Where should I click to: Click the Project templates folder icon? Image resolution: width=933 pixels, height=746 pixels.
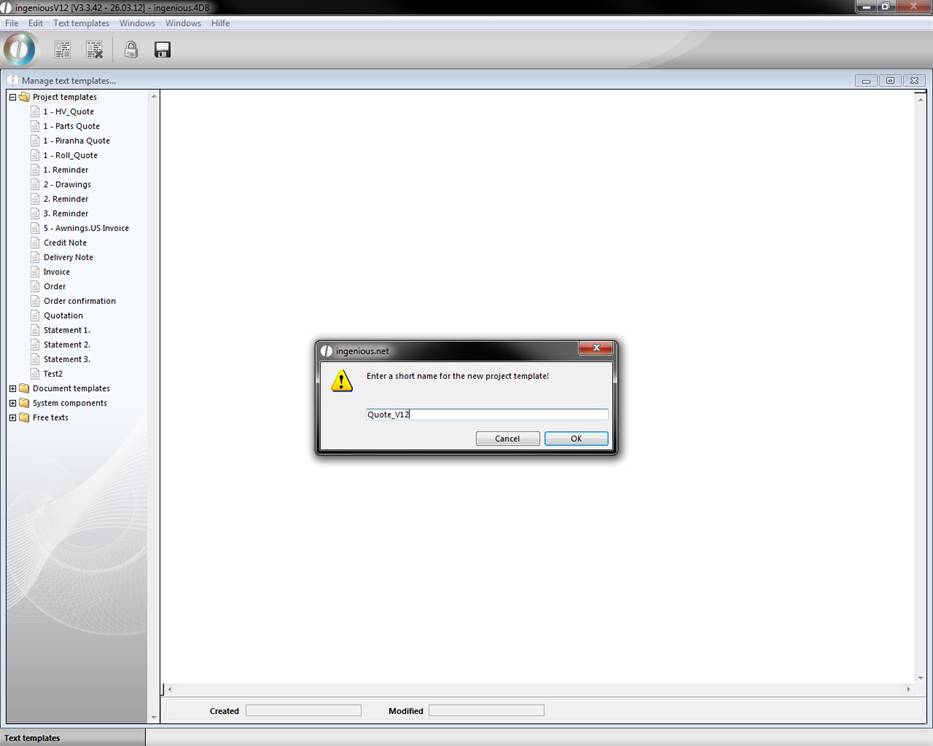point(24,97)
